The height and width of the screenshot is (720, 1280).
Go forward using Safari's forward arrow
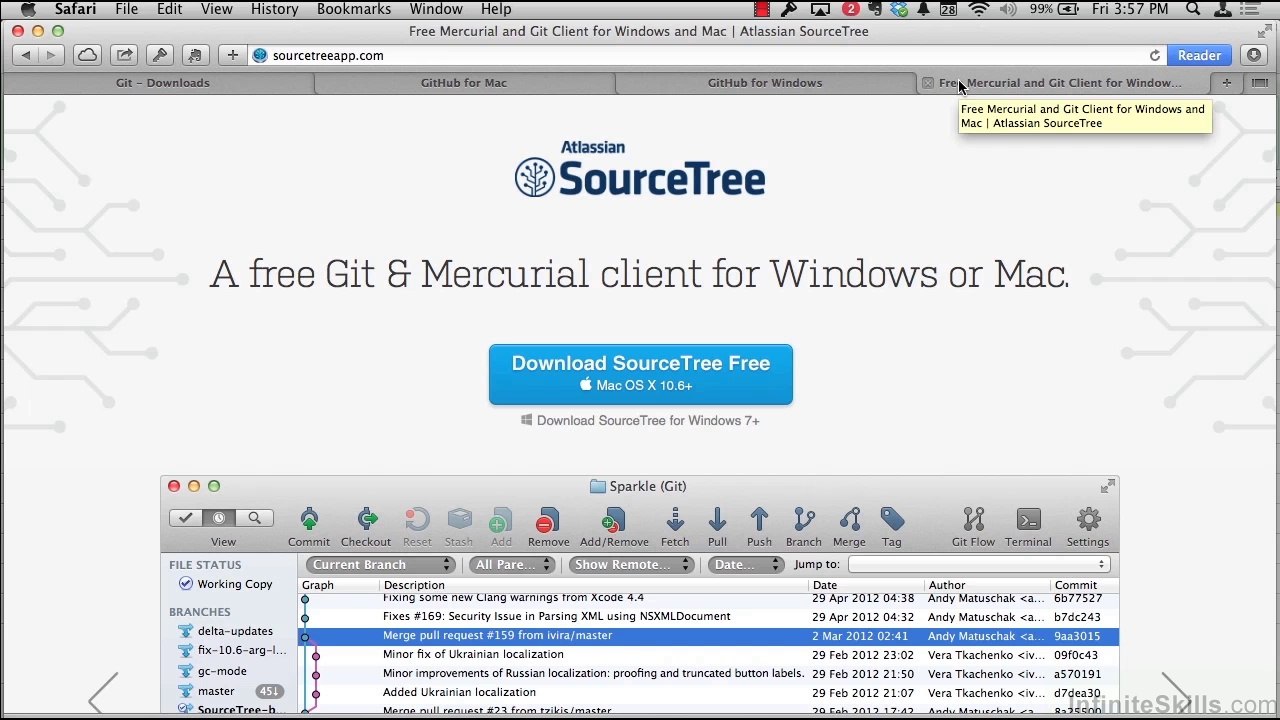(x=51, y=55)
